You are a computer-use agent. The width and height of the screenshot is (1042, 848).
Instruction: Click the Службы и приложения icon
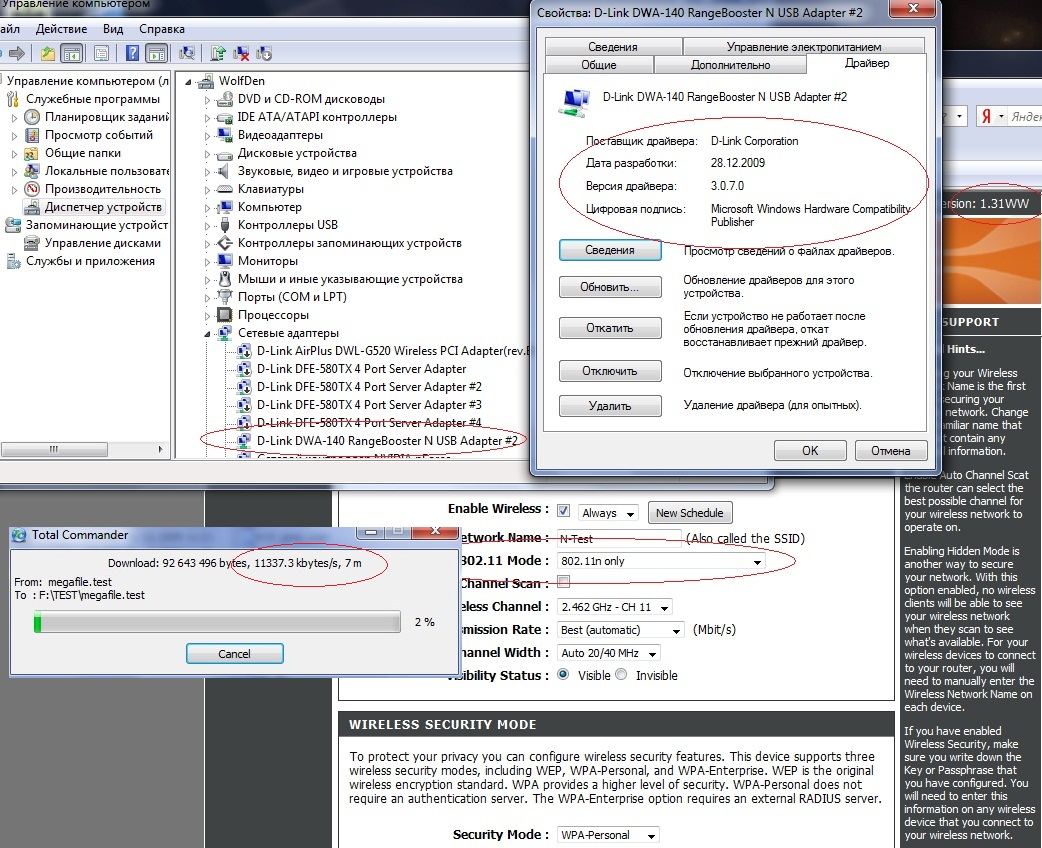point(13,261)
